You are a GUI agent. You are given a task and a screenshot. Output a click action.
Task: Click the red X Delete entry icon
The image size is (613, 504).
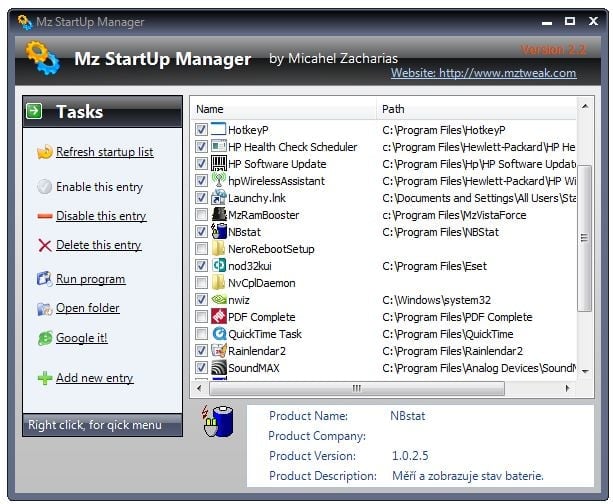pos(45,245)
